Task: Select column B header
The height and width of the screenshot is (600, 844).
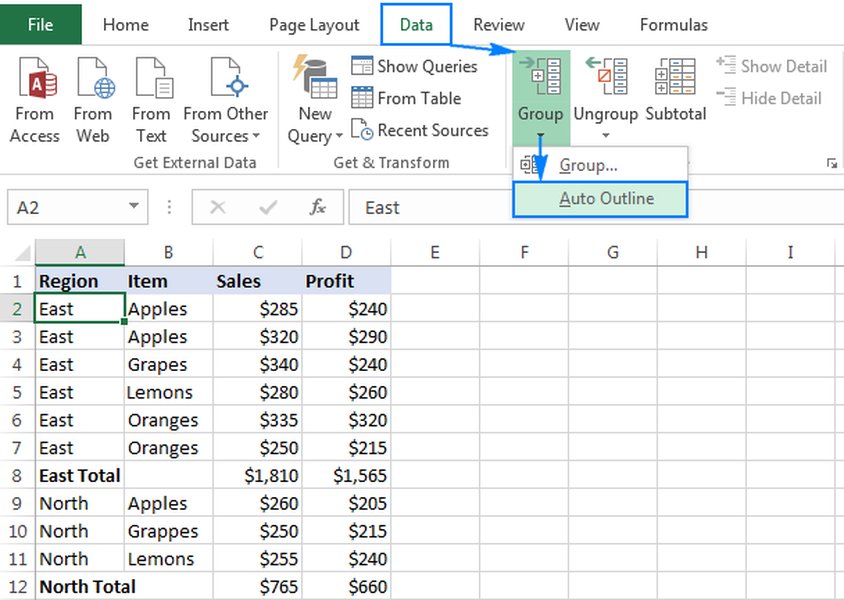Action: tap(168, 252)
